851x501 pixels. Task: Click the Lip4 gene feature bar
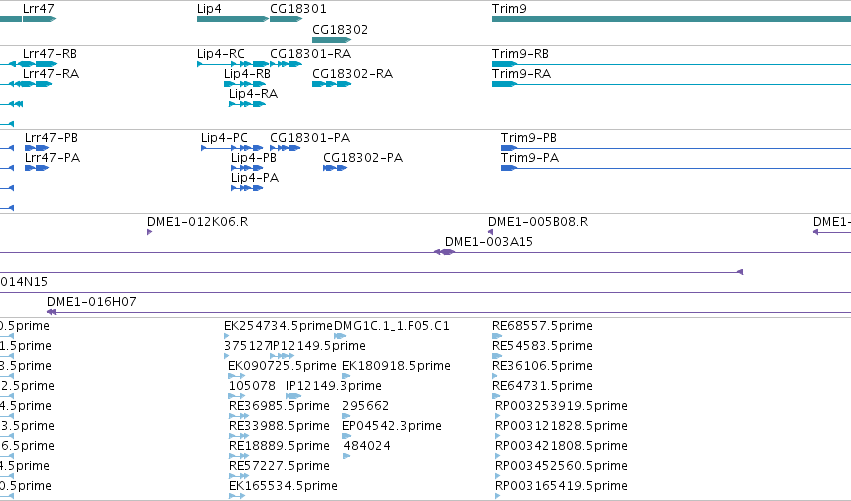point(233,19)
